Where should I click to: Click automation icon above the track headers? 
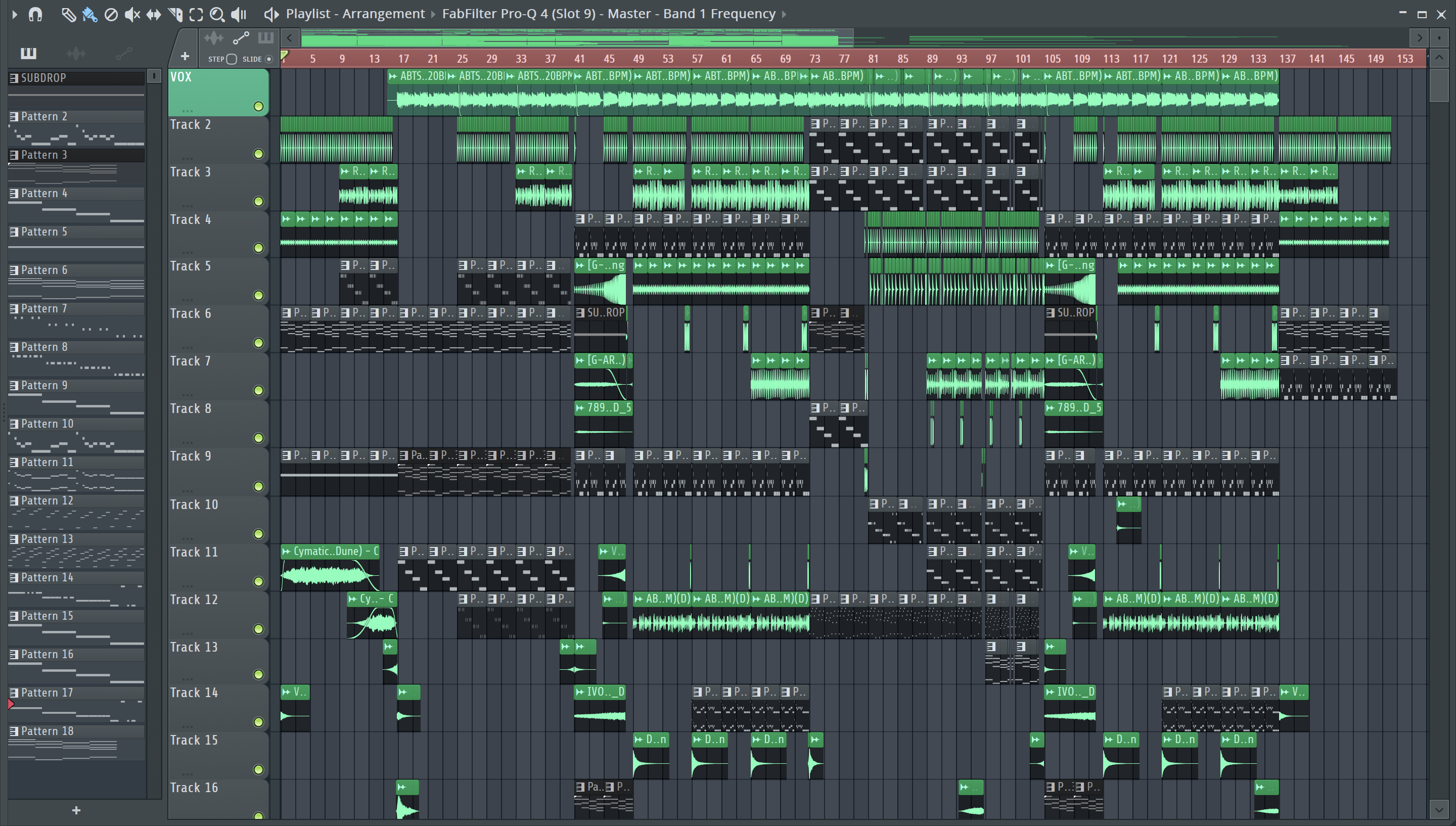coord(241,38)
